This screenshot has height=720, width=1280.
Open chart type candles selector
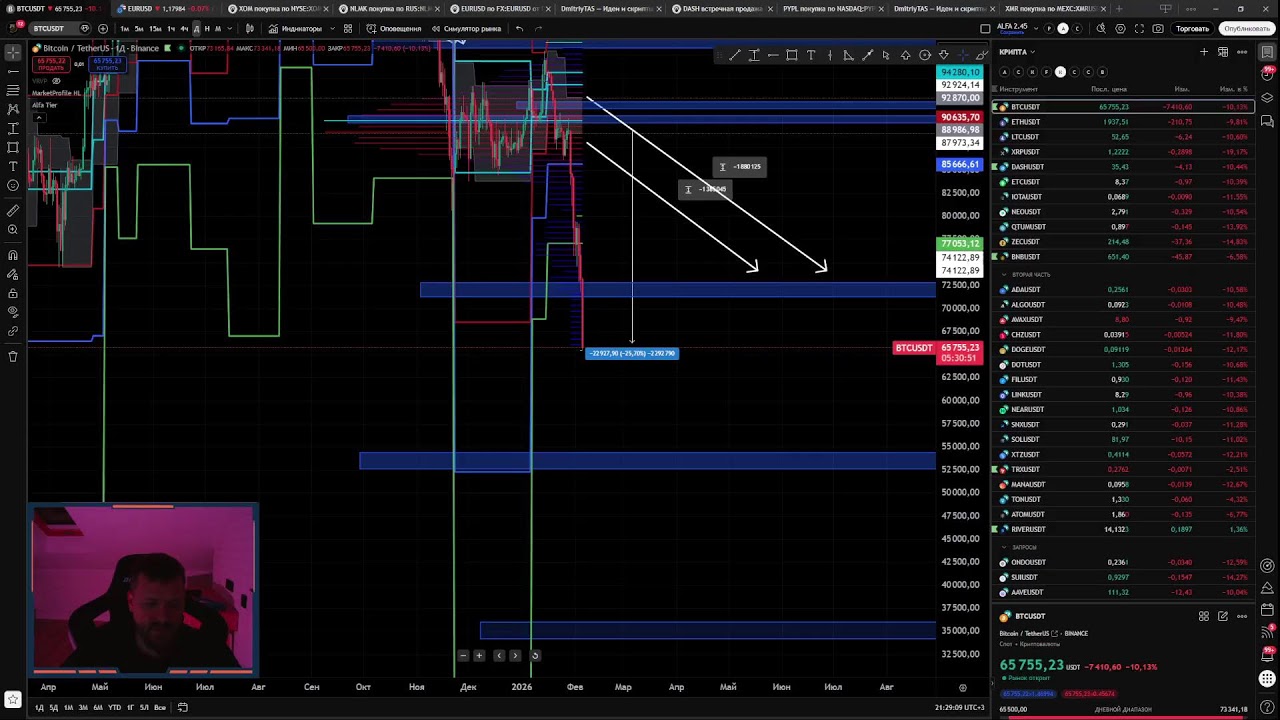pos(249,29)
